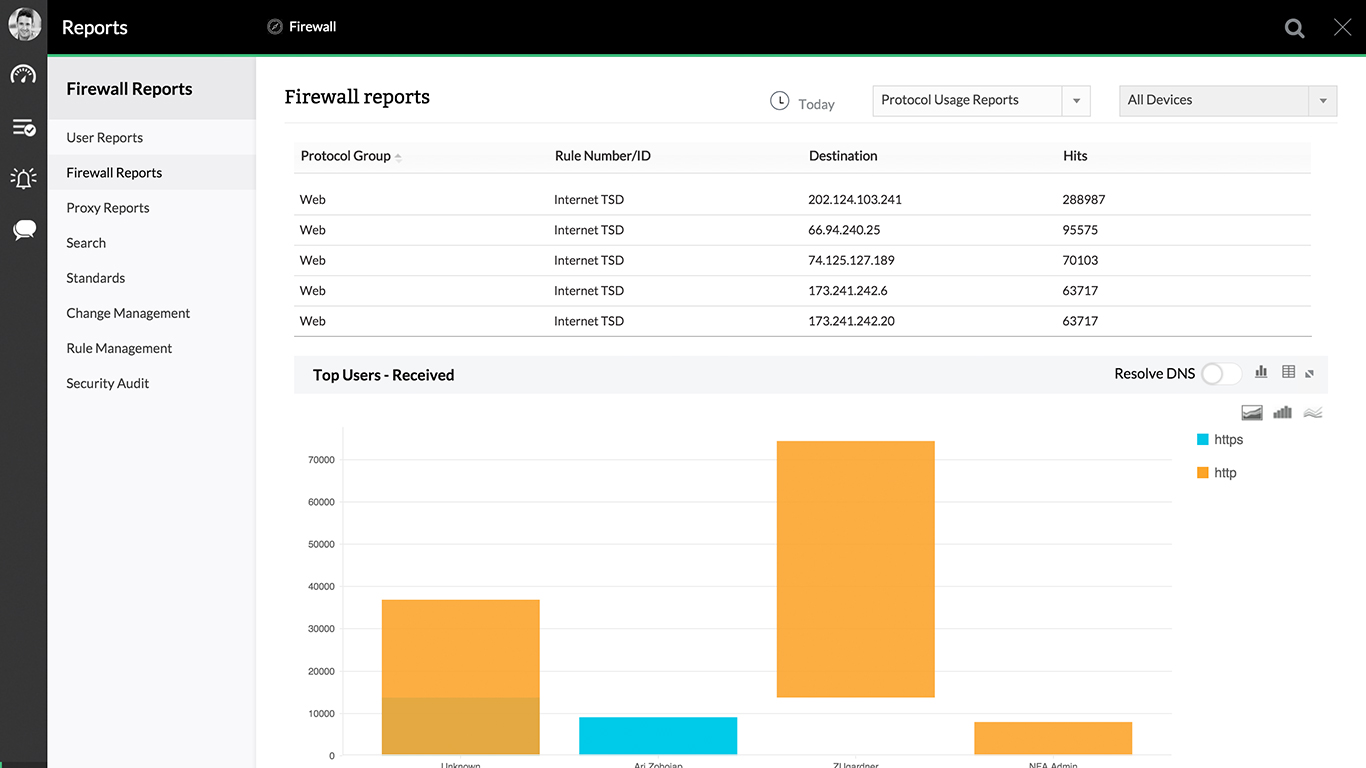Click the arrow of Protocol Usage Reports dropdown
Image resolution: width=1366 pixels, height=768 pixels.
pyautogui.click(x=1076, y=101)
